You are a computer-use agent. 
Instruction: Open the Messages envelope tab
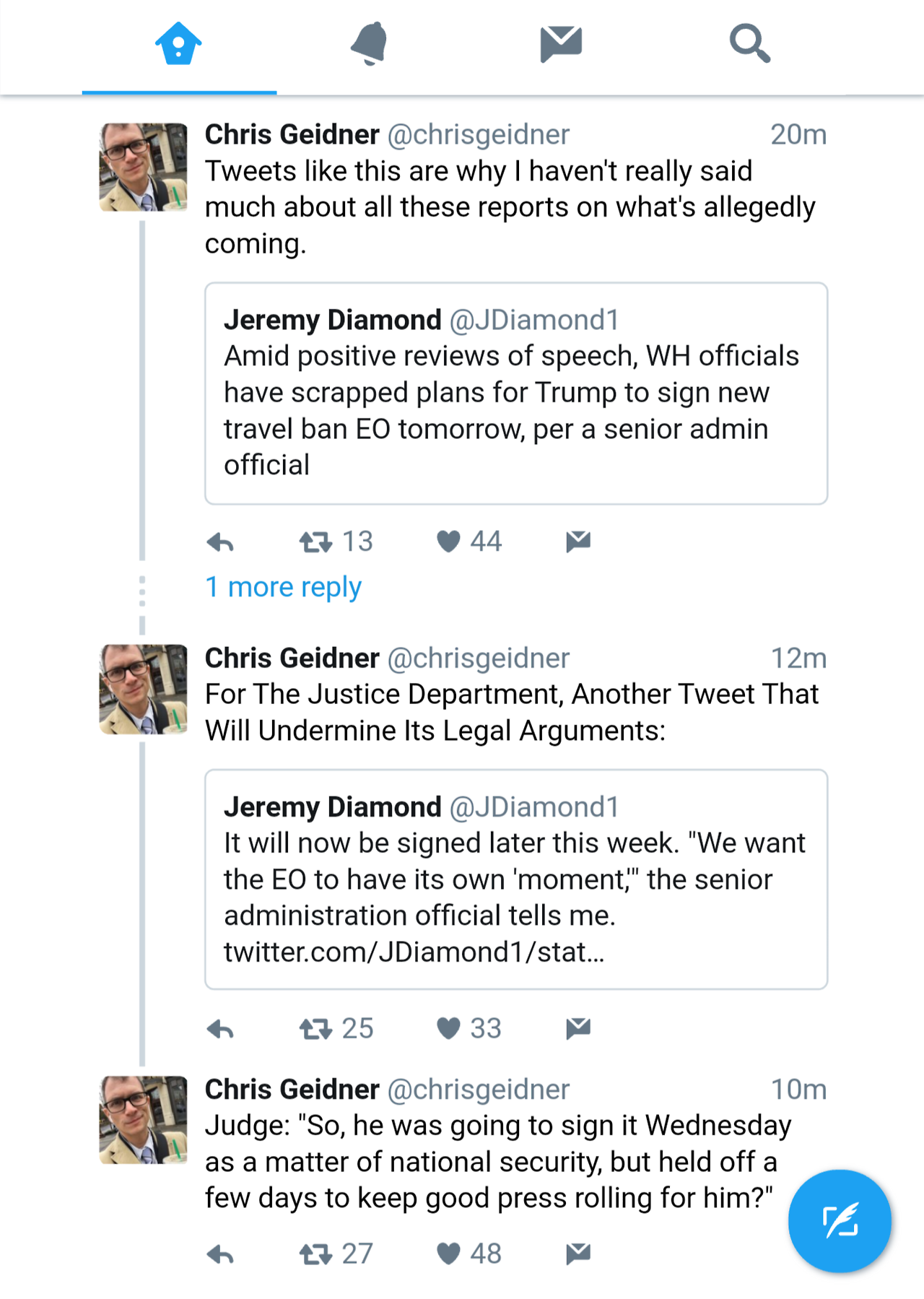[x=561, y=44]
